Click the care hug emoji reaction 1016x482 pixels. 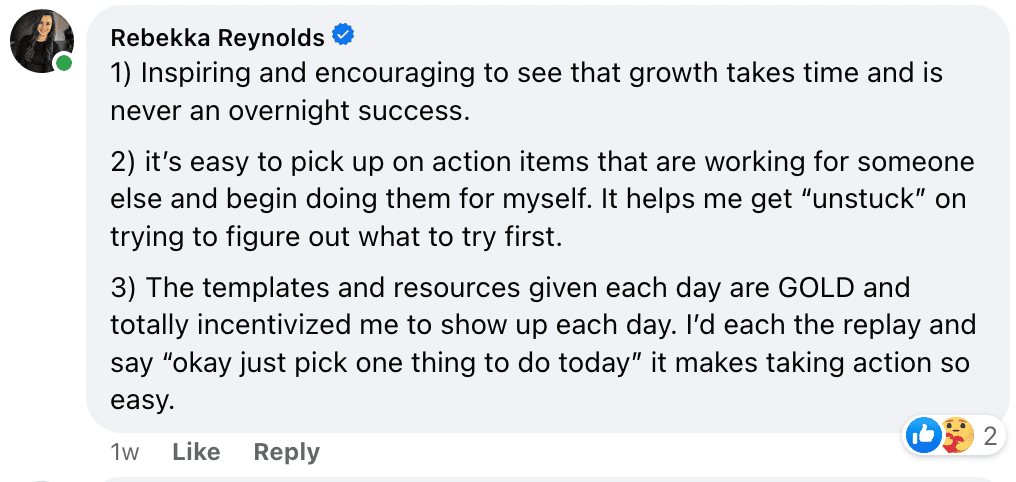[x=958, y=436]
